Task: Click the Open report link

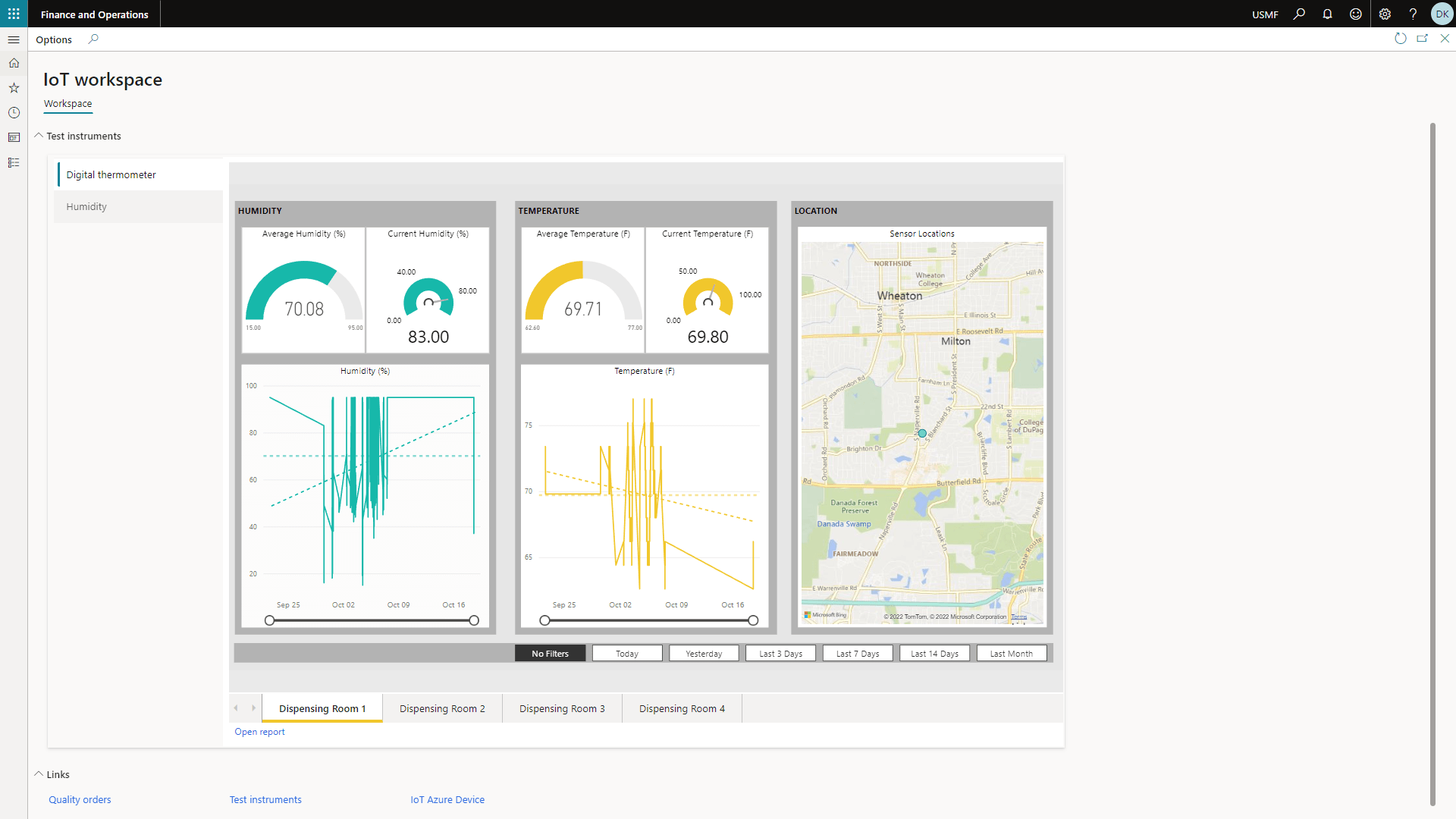Action: click(259, 732)
